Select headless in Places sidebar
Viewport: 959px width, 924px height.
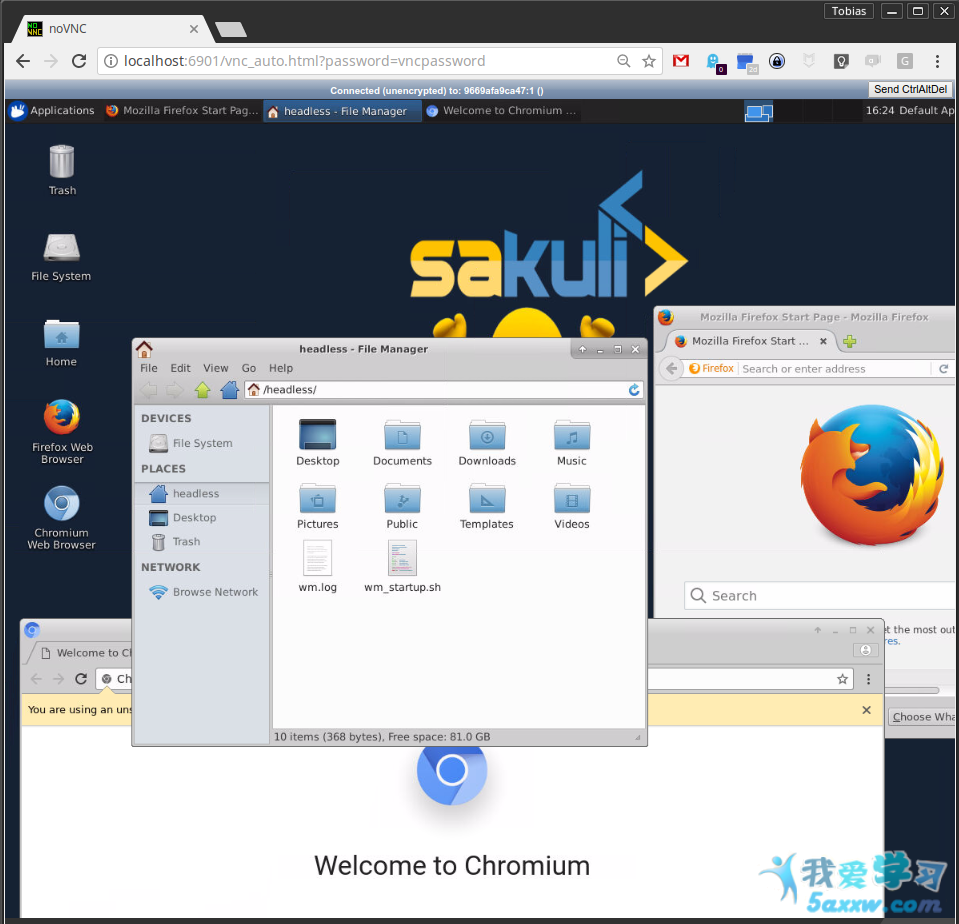click(x=202, y=493)
